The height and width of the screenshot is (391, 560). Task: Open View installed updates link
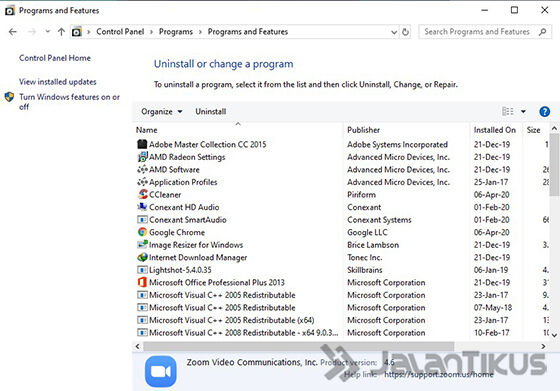tap(58, 82)
